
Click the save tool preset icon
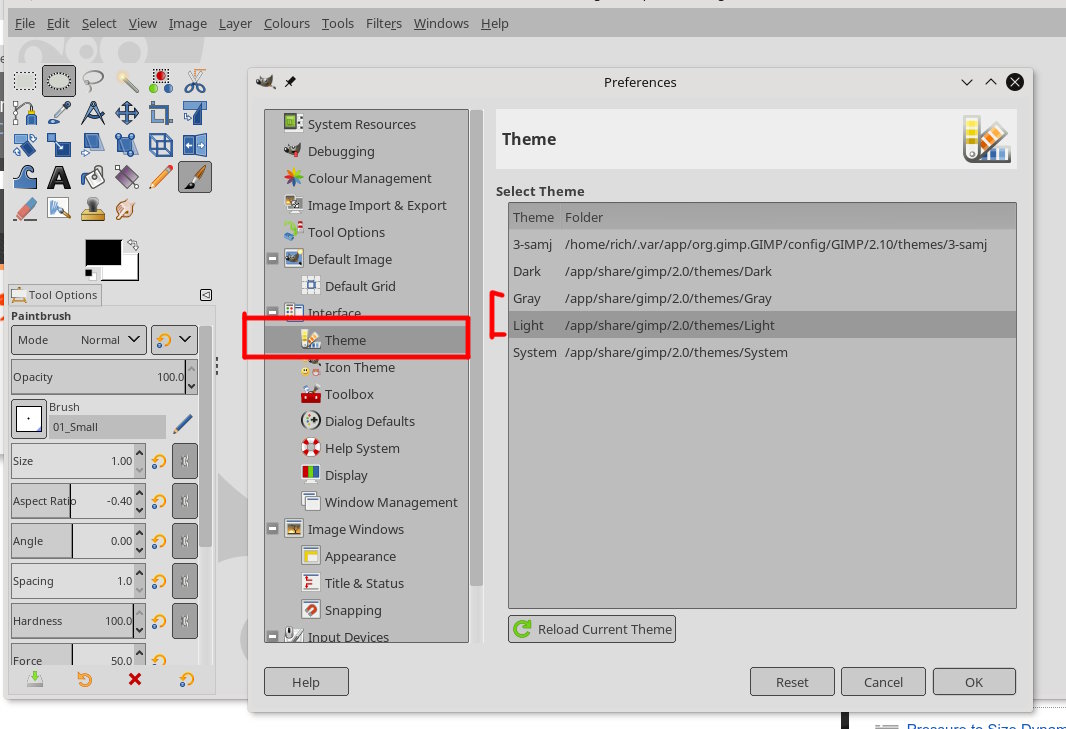tap(35, 679)
